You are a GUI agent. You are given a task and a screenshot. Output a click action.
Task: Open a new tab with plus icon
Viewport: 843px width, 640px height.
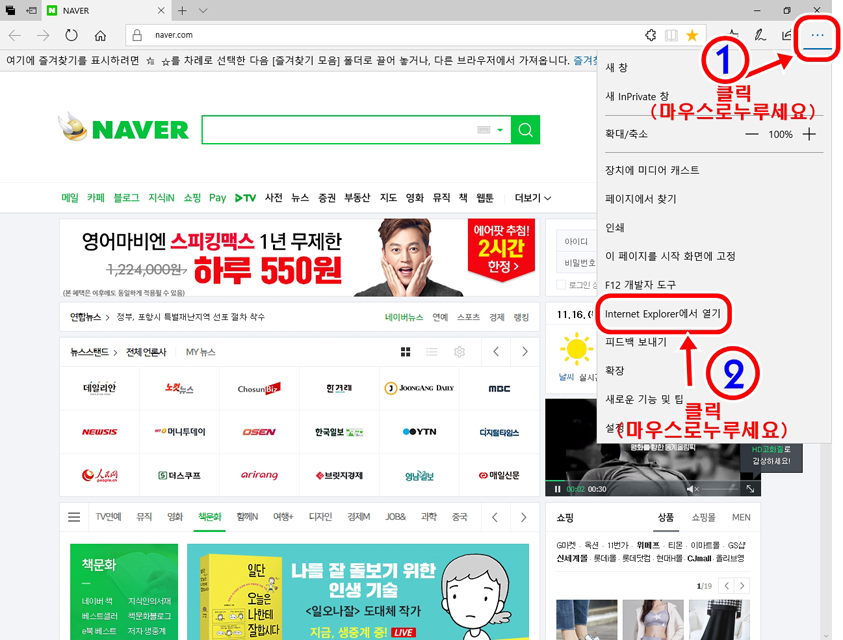pos(182,10)
